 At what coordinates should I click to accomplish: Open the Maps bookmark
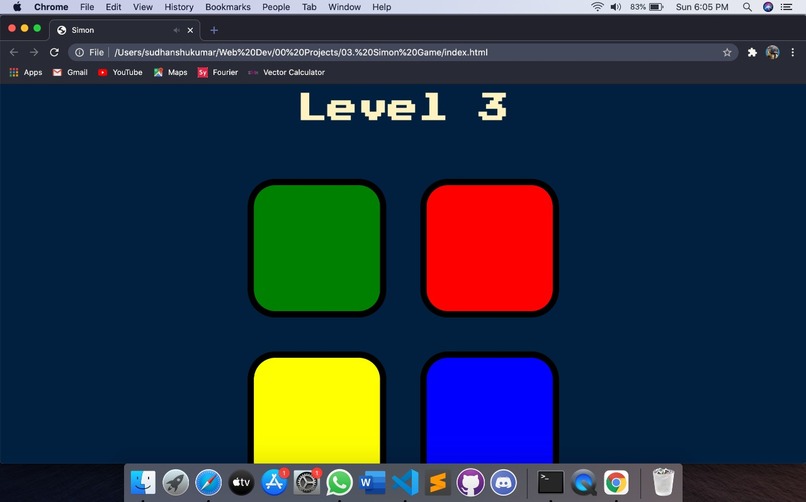(x=170, y=72)
